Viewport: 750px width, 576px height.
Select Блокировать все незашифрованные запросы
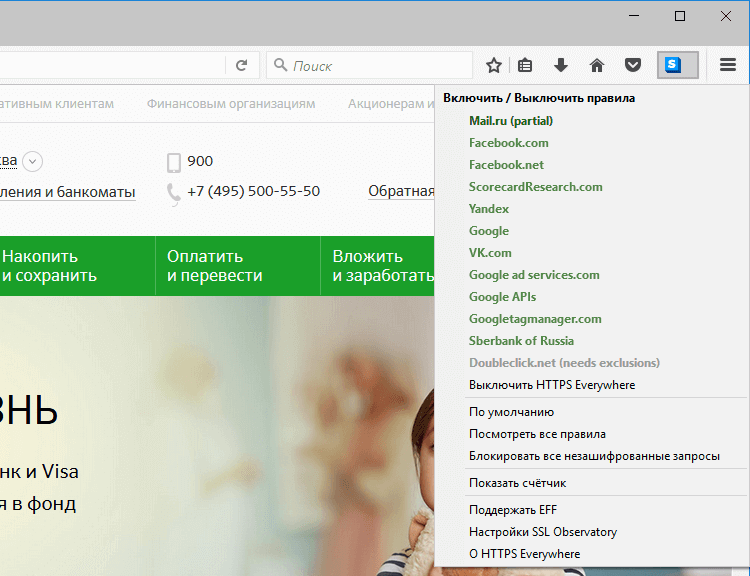594,456
